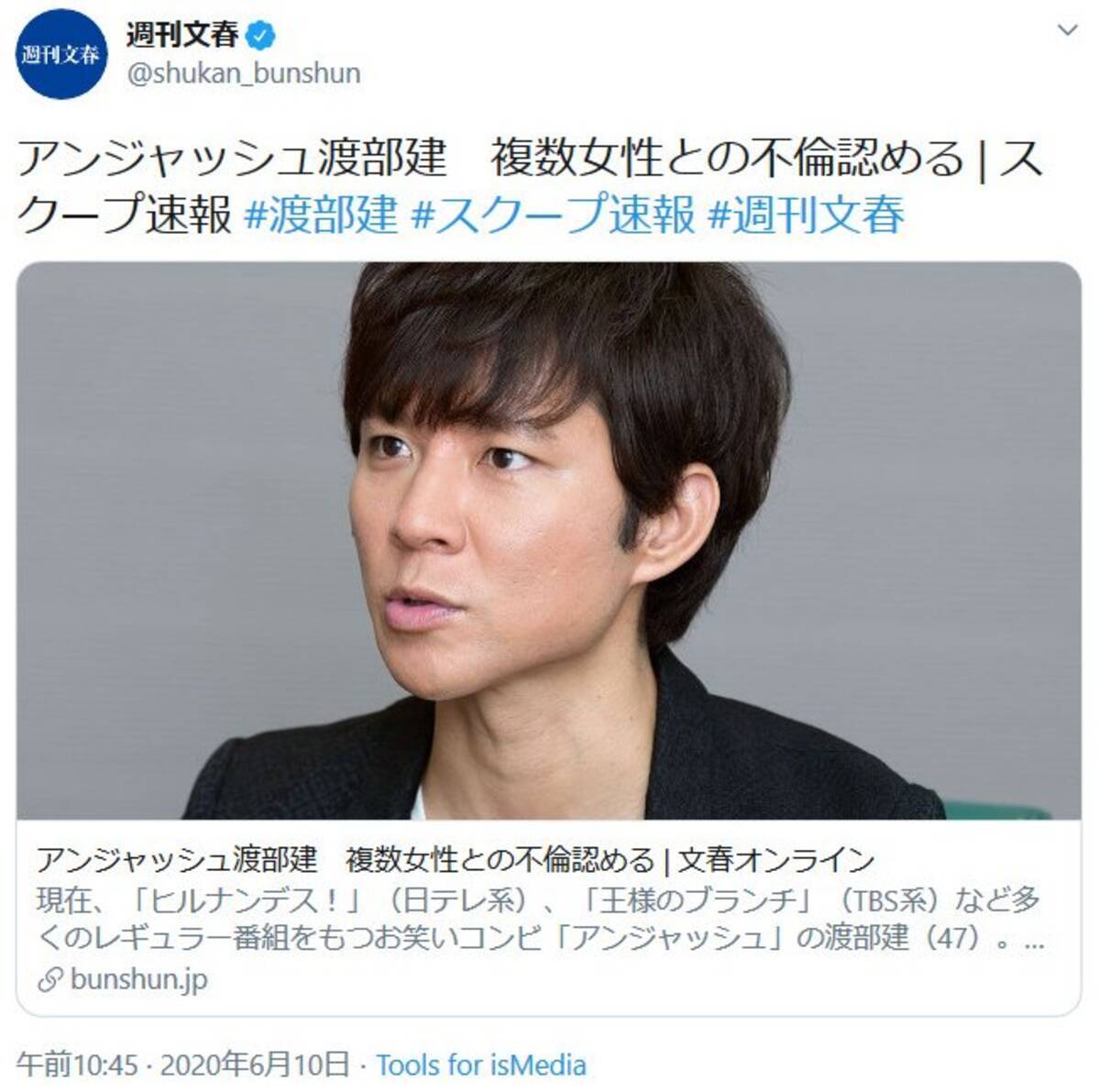Open hashtag #週刊文春
This screenshot has width=1100, height=1092.
click(808, 215)
